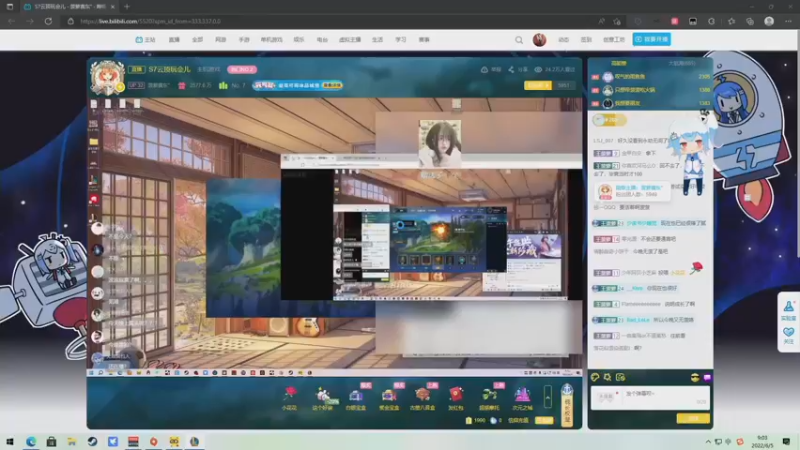Click the pink tag beside the stream title

[242, 69]
